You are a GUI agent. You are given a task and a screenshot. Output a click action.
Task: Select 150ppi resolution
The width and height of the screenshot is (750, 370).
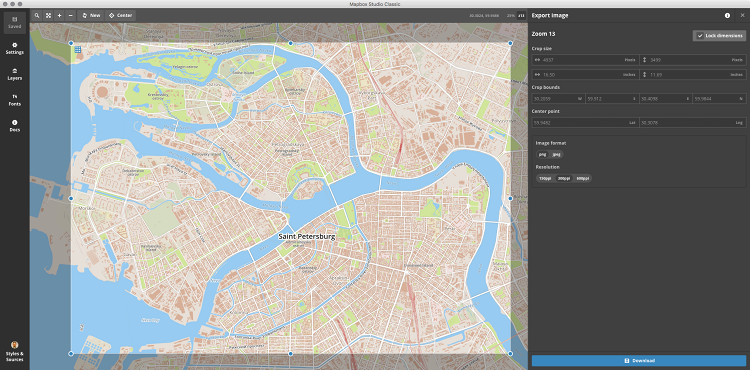coord(545,178)
